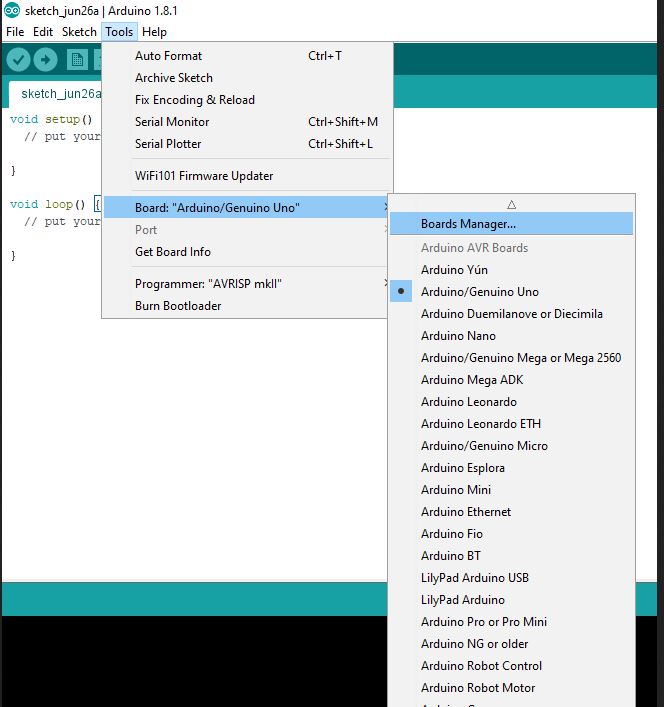Open the Serial Monitor

click(x=247, y=122)
